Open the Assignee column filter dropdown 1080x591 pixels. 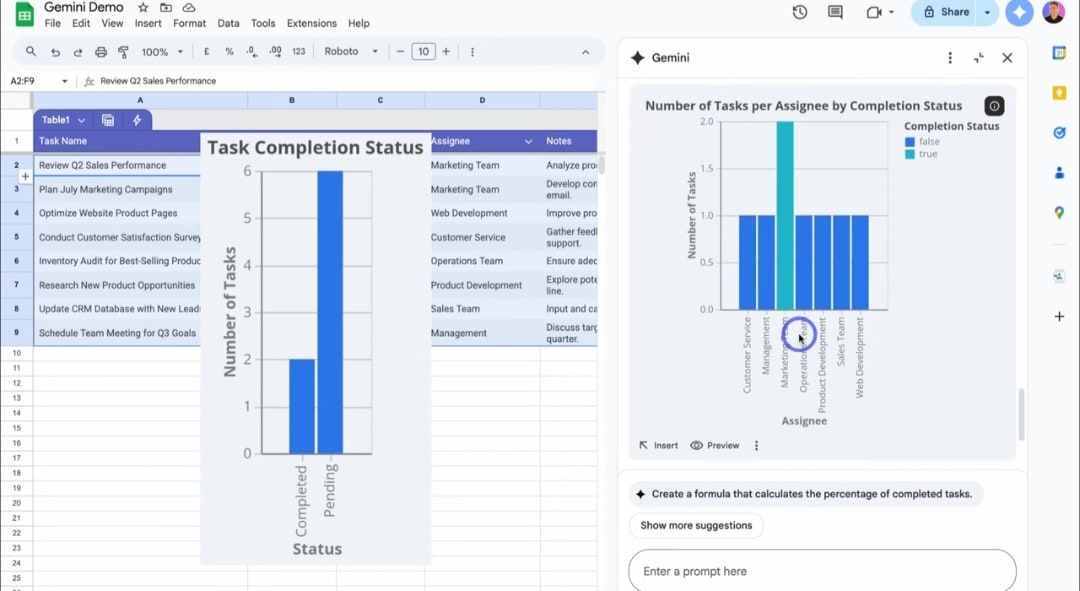(528, 141)
